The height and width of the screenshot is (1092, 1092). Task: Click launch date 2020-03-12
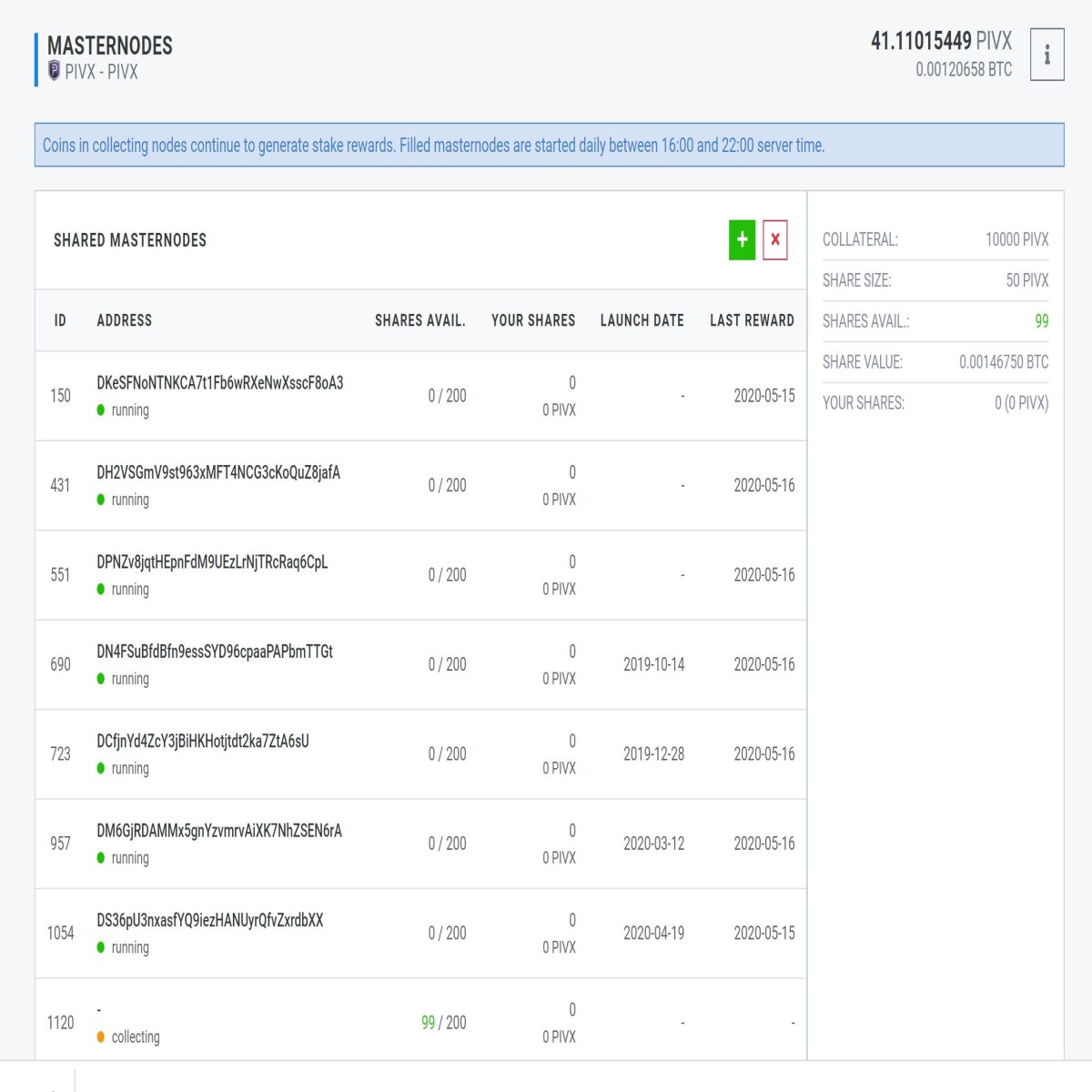point(653,844)
